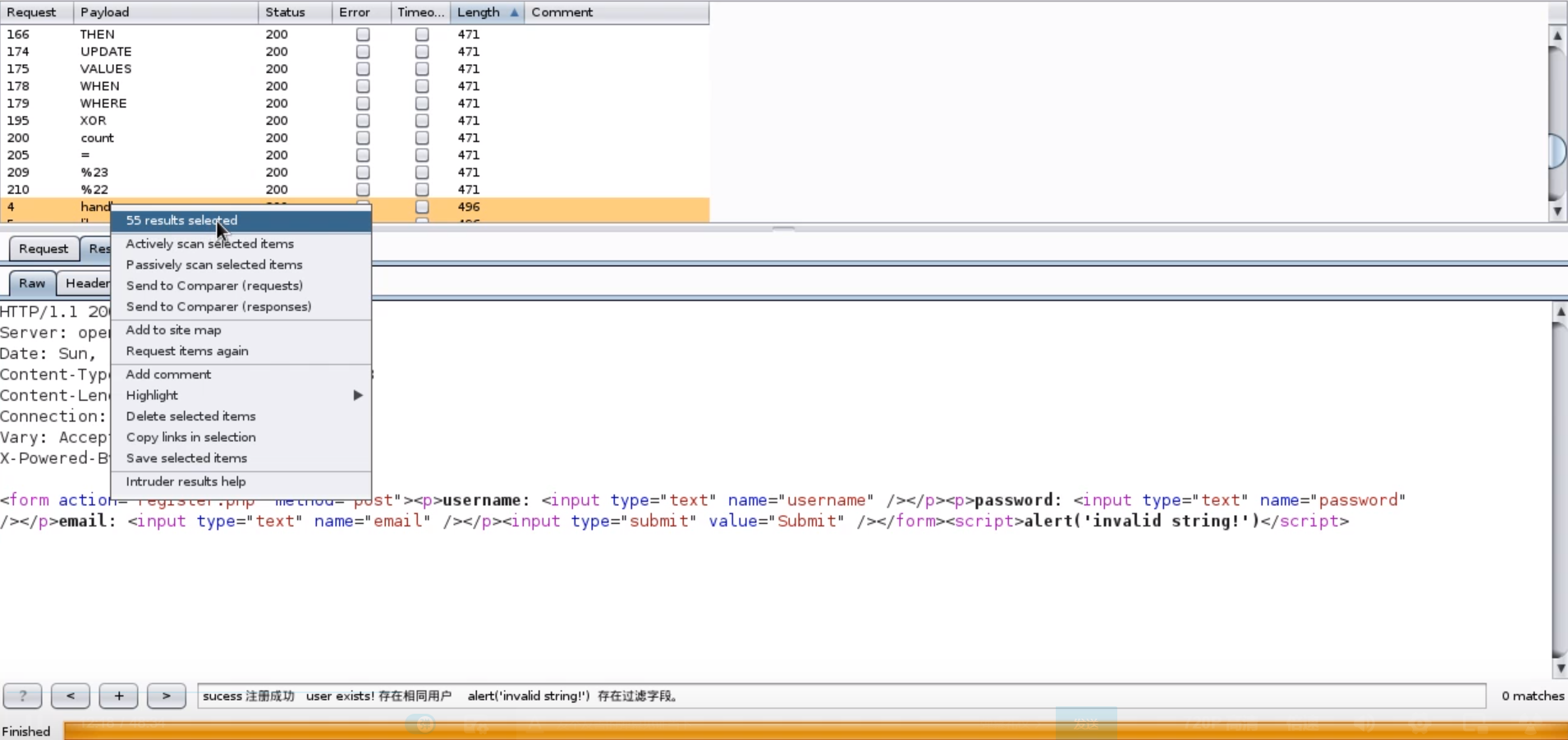Click length value 496 in row 4
Image resolution: width=1568 pixels, height=740 pixels.
click(469, 207)
